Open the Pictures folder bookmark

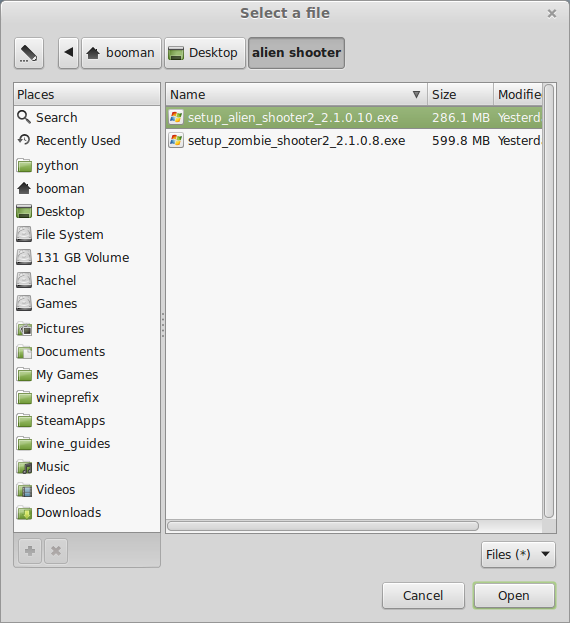coord(87,329)
